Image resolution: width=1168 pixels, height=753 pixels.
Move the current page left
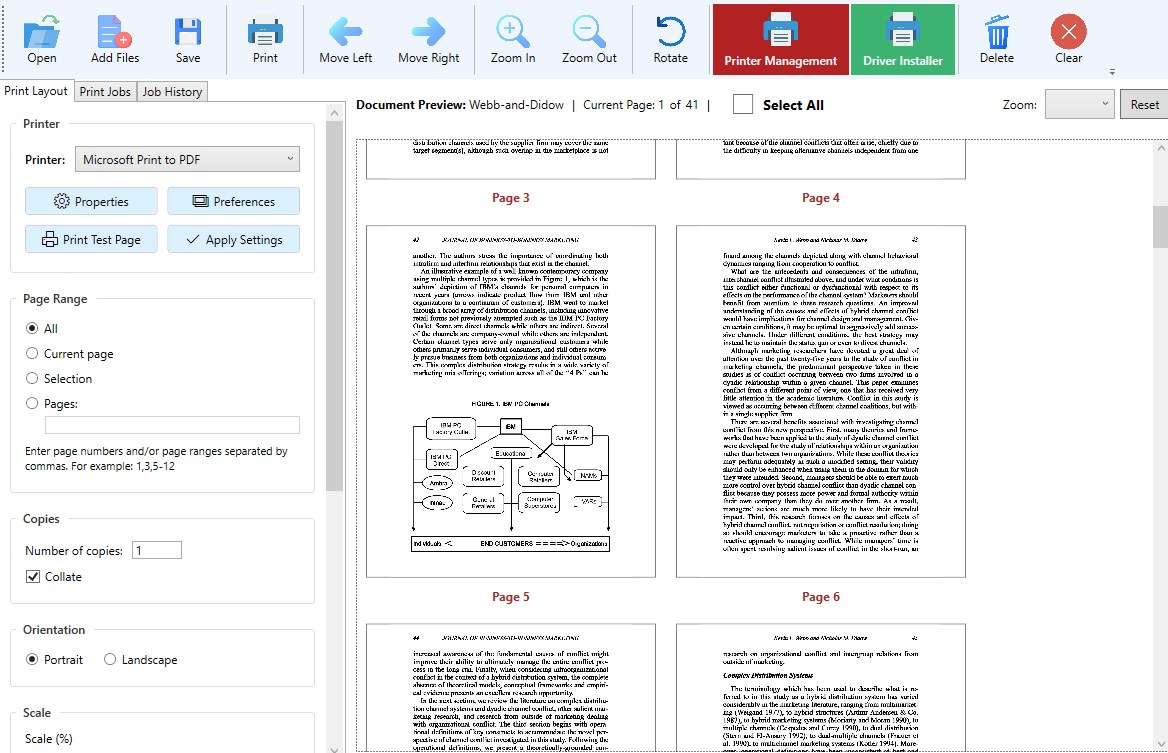pyautogui.click(x=344, y=38)
